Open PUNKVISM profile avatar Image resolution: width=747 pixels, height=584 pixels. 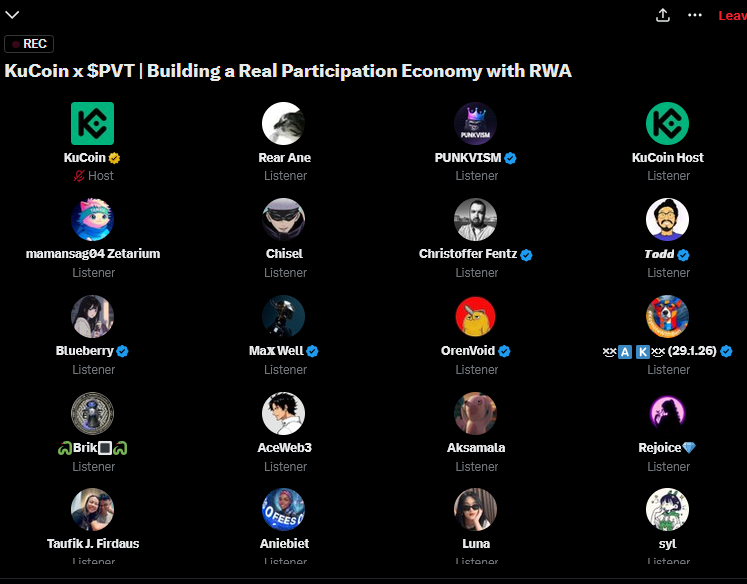(x=475, y=123)
